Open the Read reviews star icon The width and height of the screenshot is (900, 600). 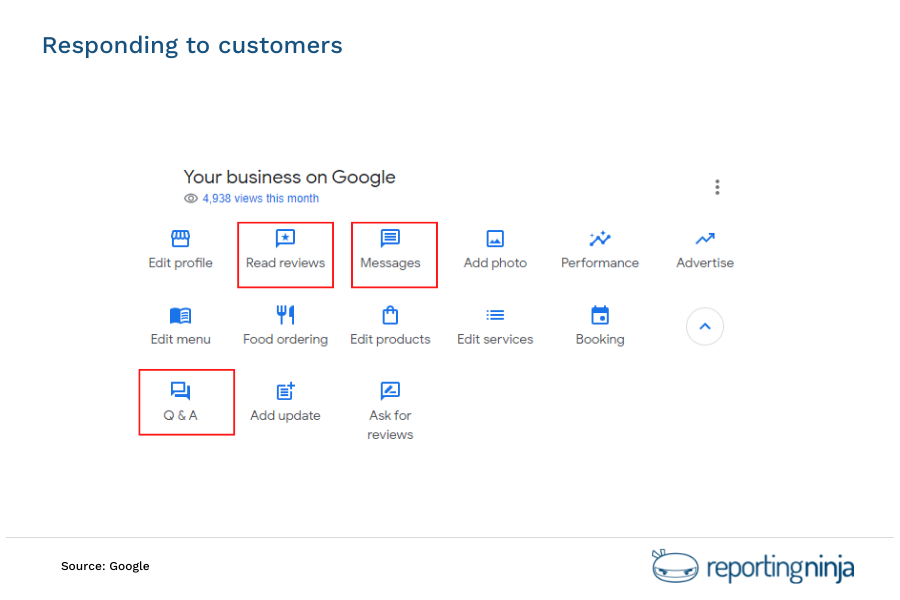click(285, 238)
